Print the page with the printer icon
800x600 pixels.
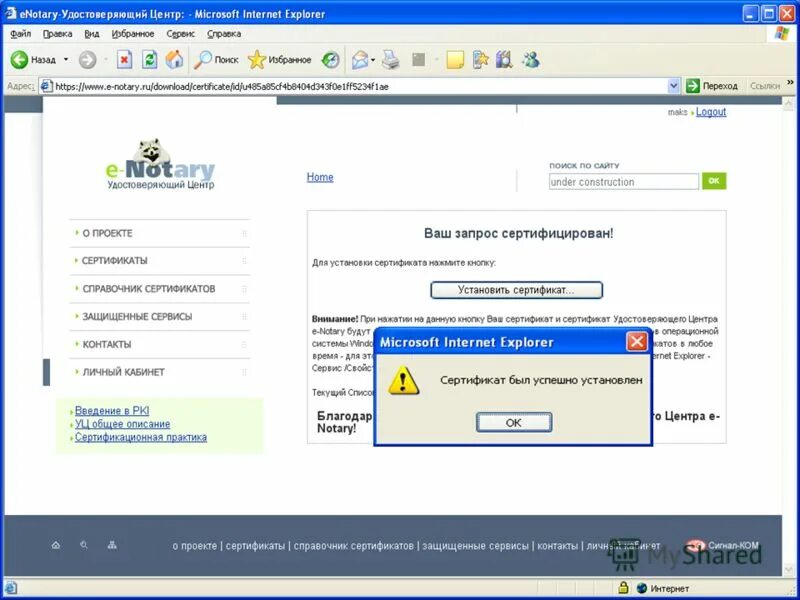point(391,60)
